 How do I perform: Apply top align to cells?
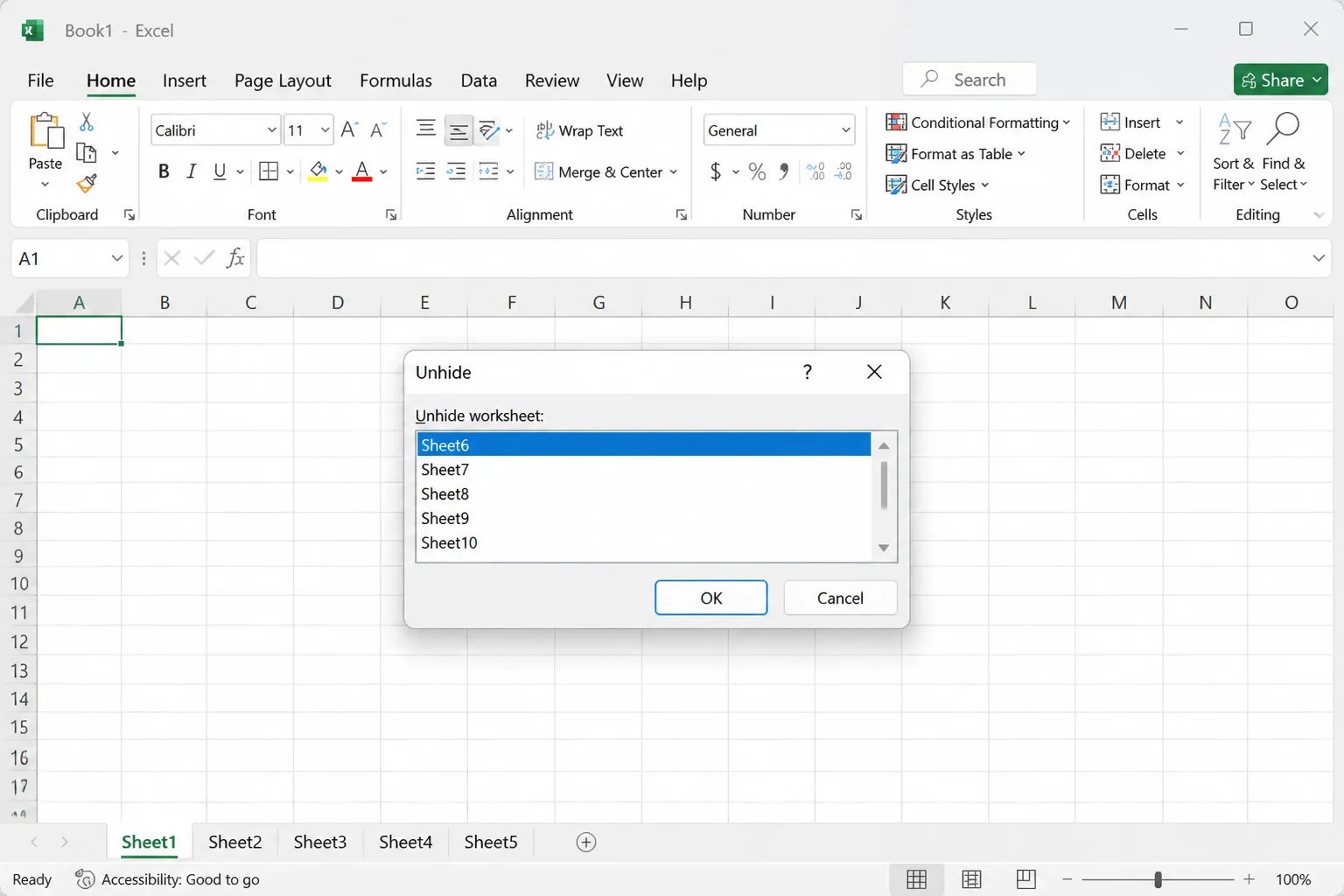pyautogui.click(x=426, y=129)
